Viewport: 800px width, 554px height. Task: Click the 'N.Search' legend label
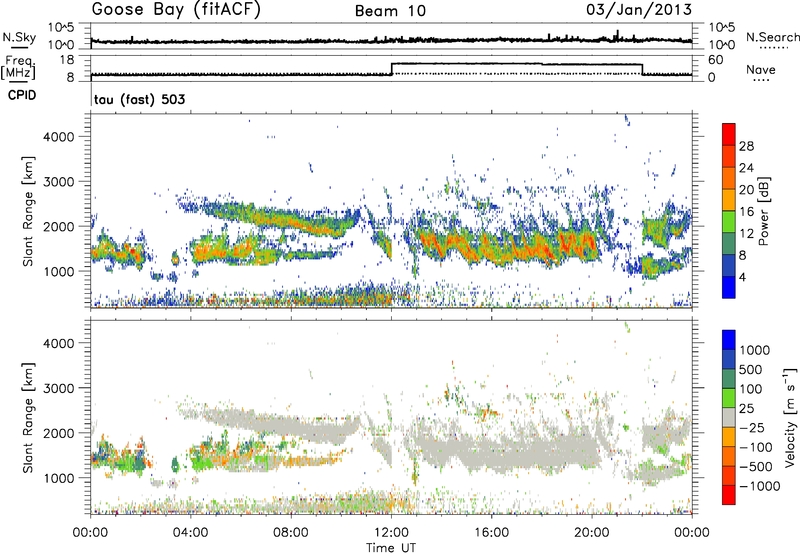click(x=772, y=37)
